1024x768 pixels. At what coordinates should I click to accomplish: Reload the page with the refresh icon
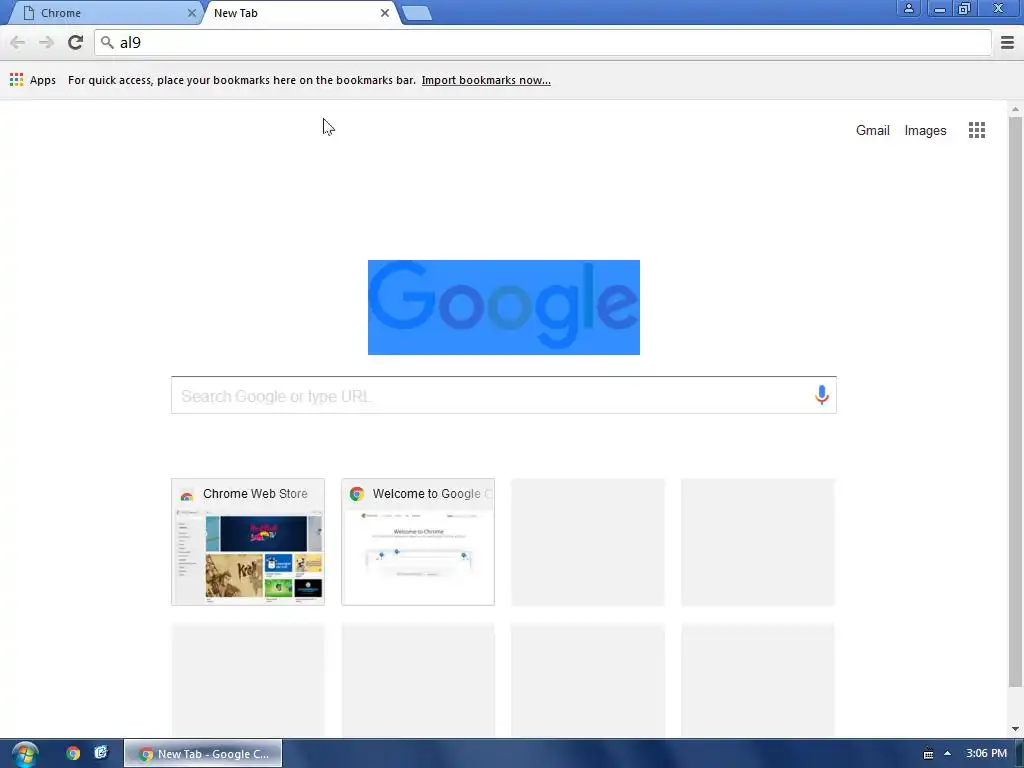[x=75, y=42]
